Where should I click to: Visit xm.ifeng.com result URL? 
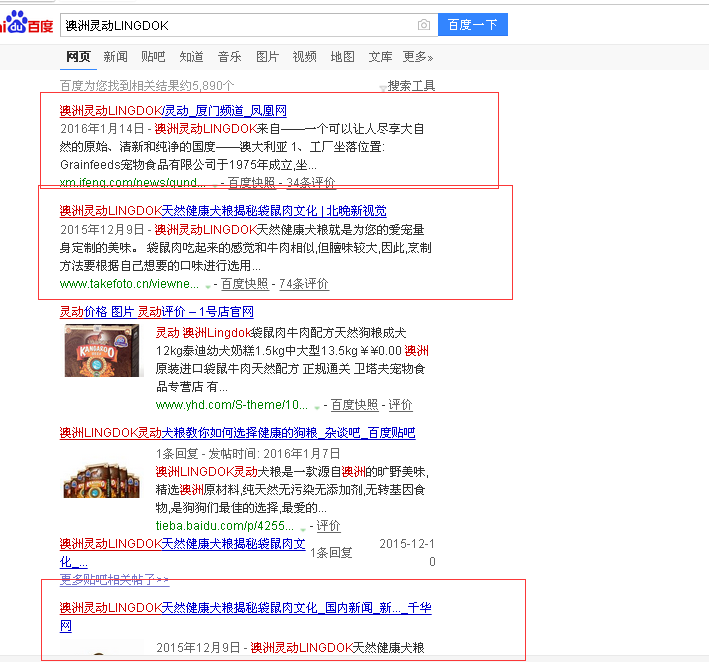pos(133,182)
